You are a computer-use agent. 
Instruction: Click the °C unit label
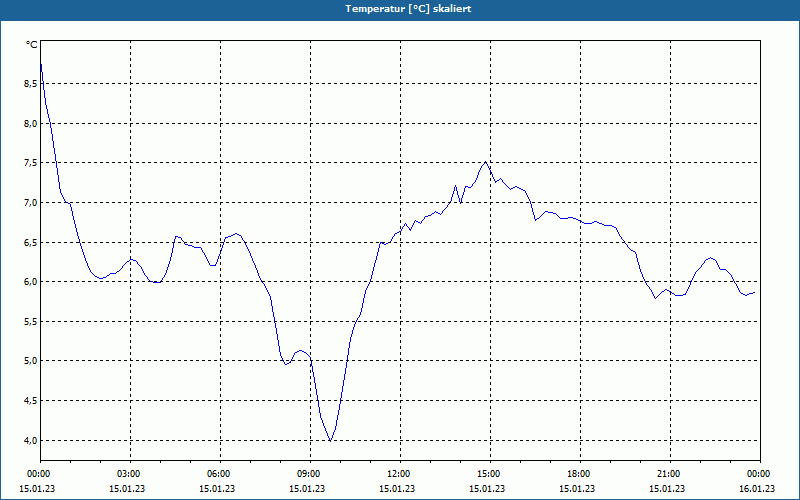(x=32, y=45)
